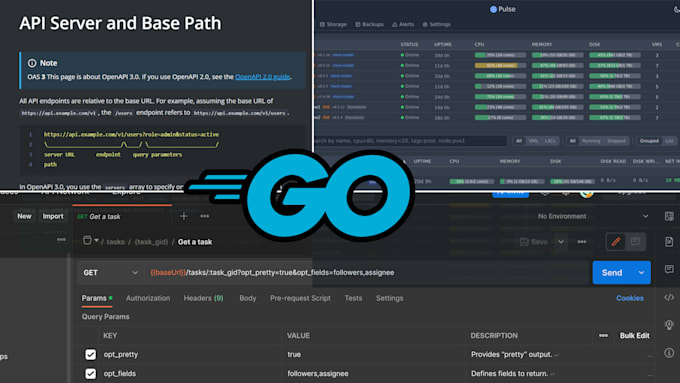Open the GET method dropdown
The image size is (680, 383).
(110, 272)
